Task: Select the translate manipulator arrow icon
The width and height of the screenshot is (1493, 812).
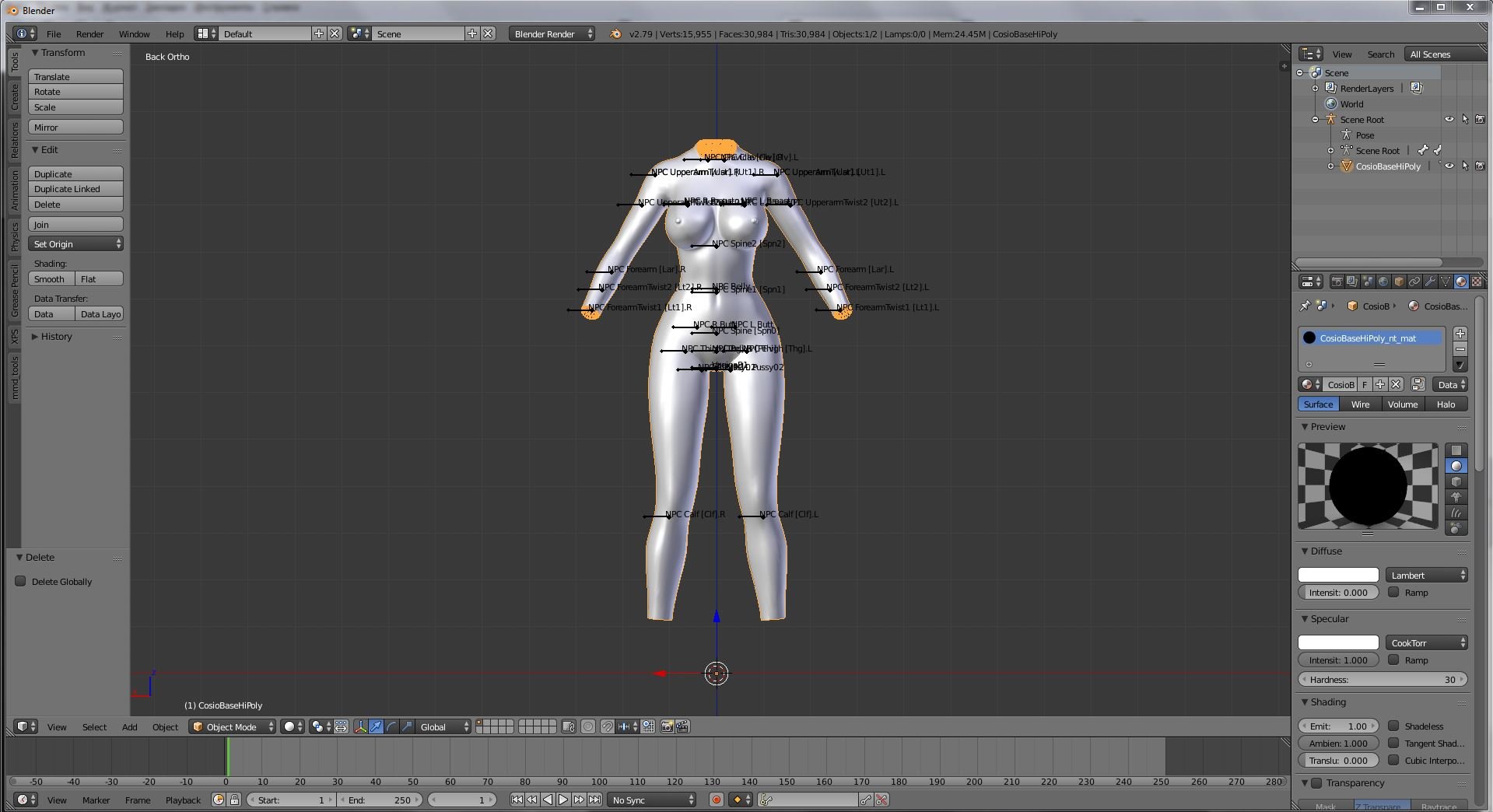Action: click(x=376, y=726)
